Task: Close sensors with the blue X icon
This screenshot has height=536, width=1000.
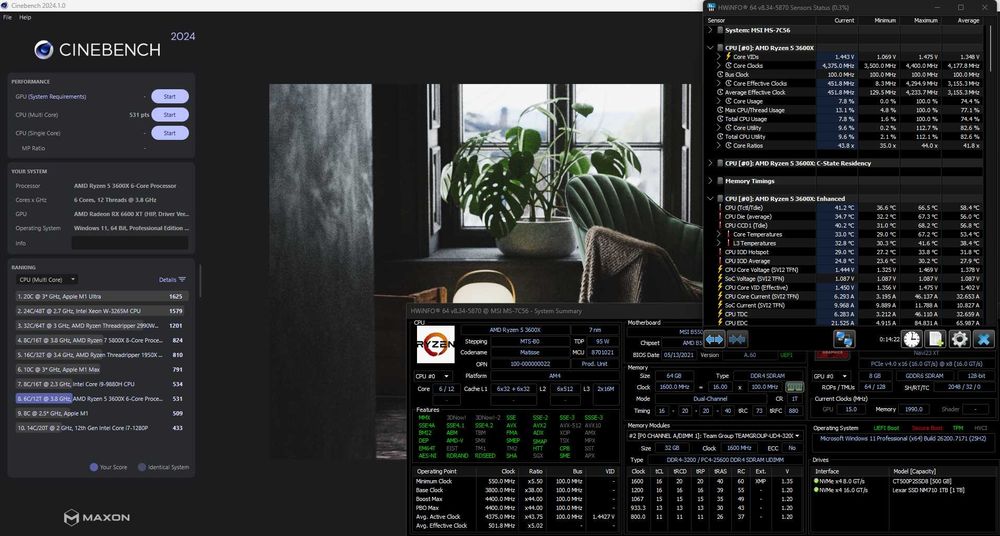Action: [983, 339]
